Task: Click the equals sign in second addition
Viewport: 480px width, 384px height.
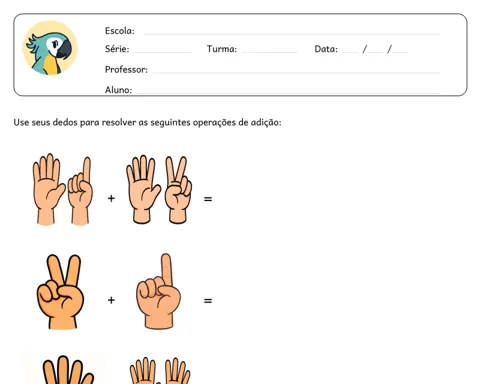Action: [208, 301]
